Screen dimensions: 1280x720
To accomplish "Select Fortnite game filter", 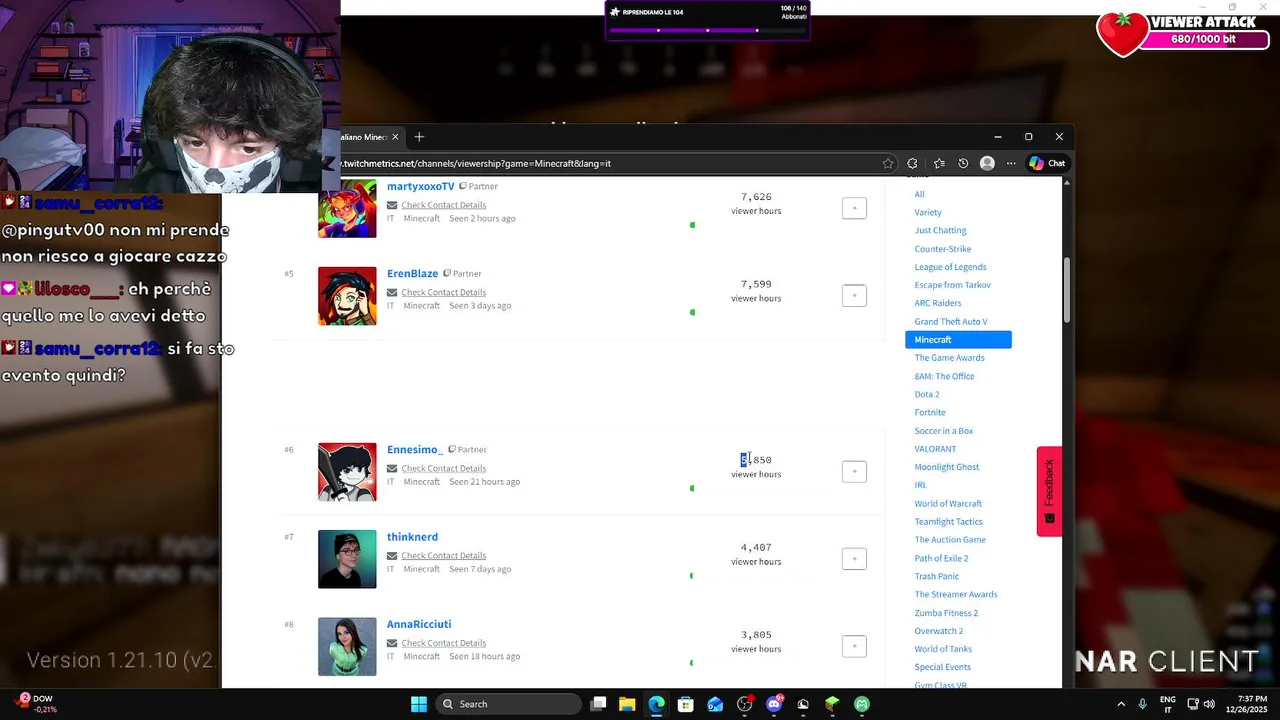I will [929, 412].
